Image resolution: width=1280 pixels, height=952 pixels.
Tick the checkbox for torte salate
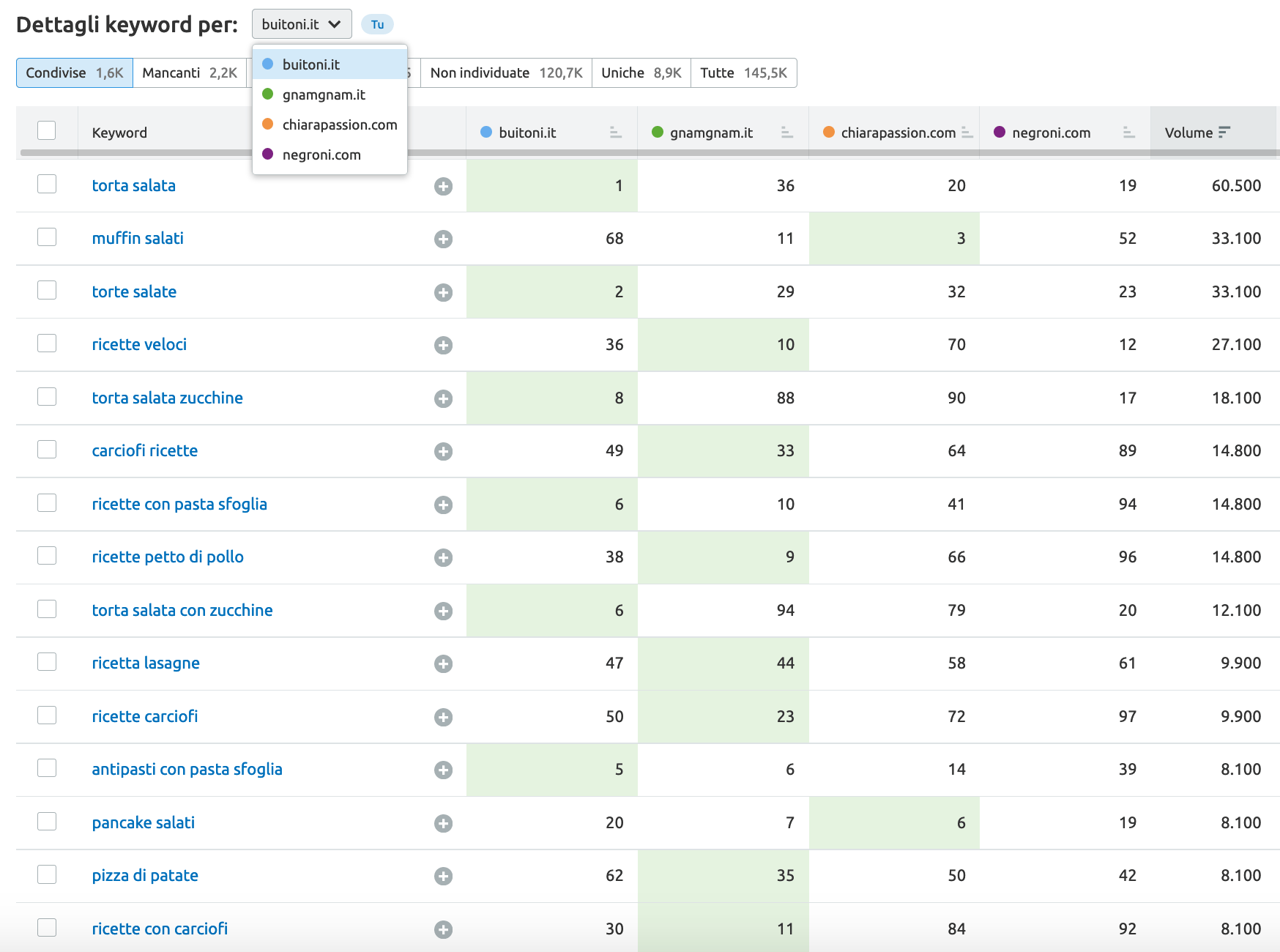tap(47, 291)
